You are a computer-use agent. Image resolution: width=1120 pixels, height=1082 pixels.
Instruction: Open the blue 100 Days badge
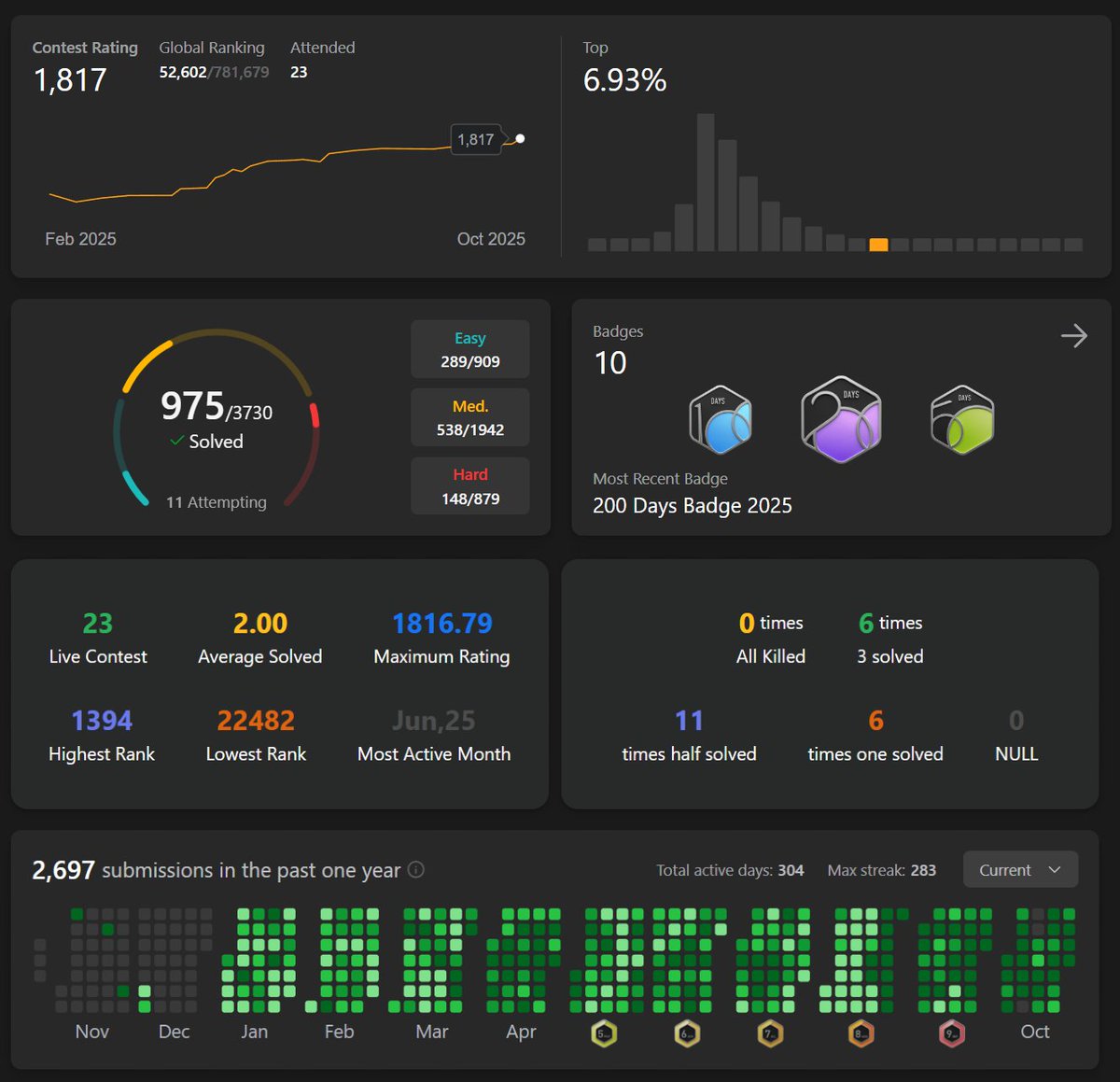pos(721,419)
